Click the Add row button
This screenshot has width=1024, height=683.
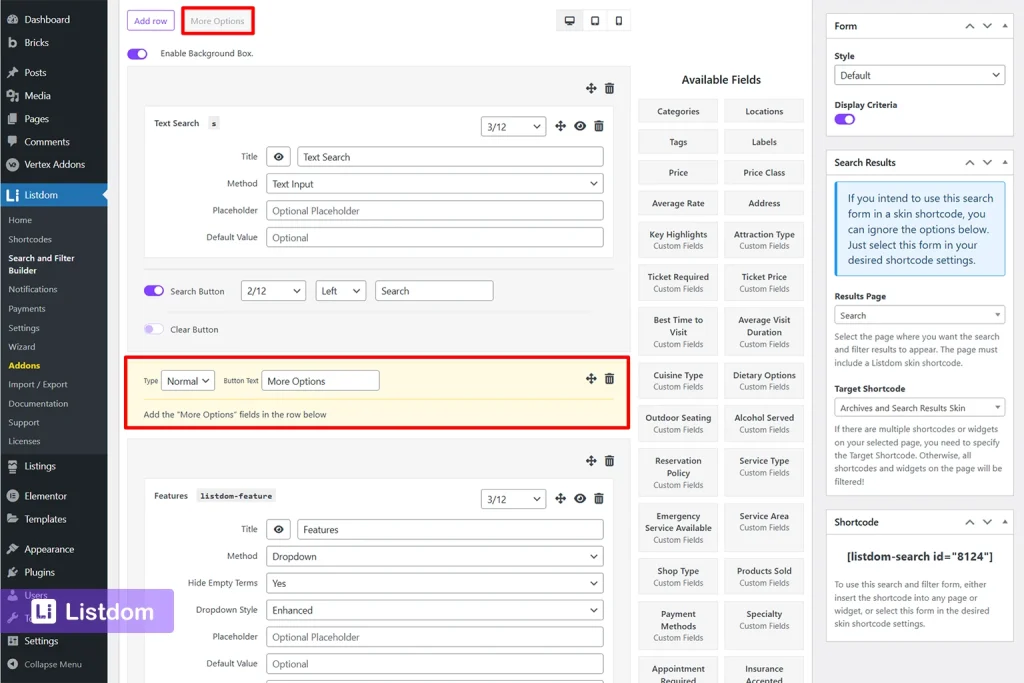[x=150, y=20]
